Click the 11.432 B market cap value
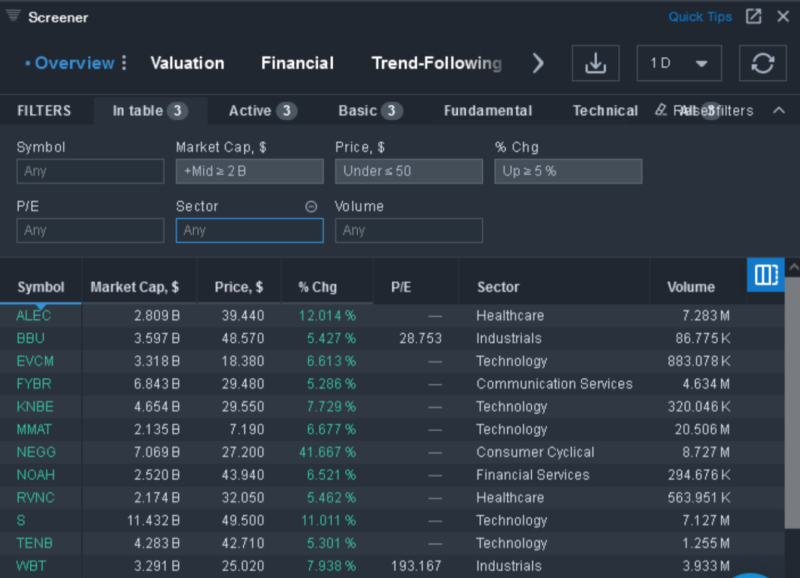This screenshot has height=578, width=800. pyautogui.click(x=154, y=521)
